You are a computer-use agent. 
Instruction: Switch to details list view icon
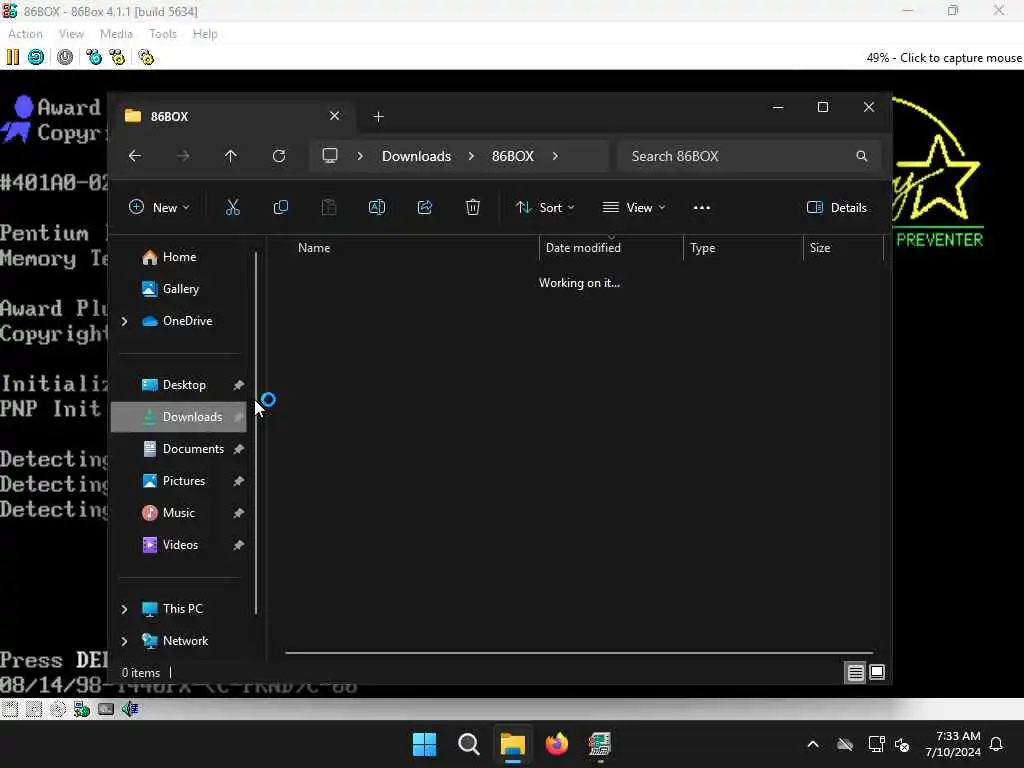[x=856, y=673]
